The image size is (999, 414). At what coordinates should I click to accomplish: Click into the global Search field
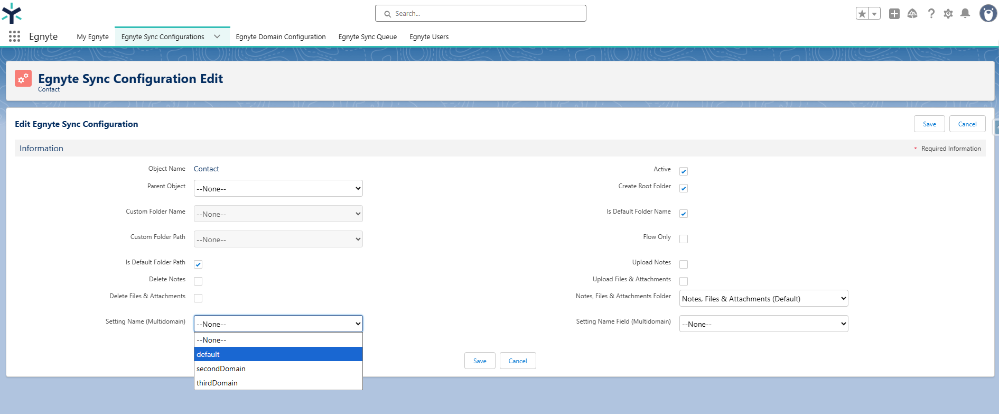[480, 13]
